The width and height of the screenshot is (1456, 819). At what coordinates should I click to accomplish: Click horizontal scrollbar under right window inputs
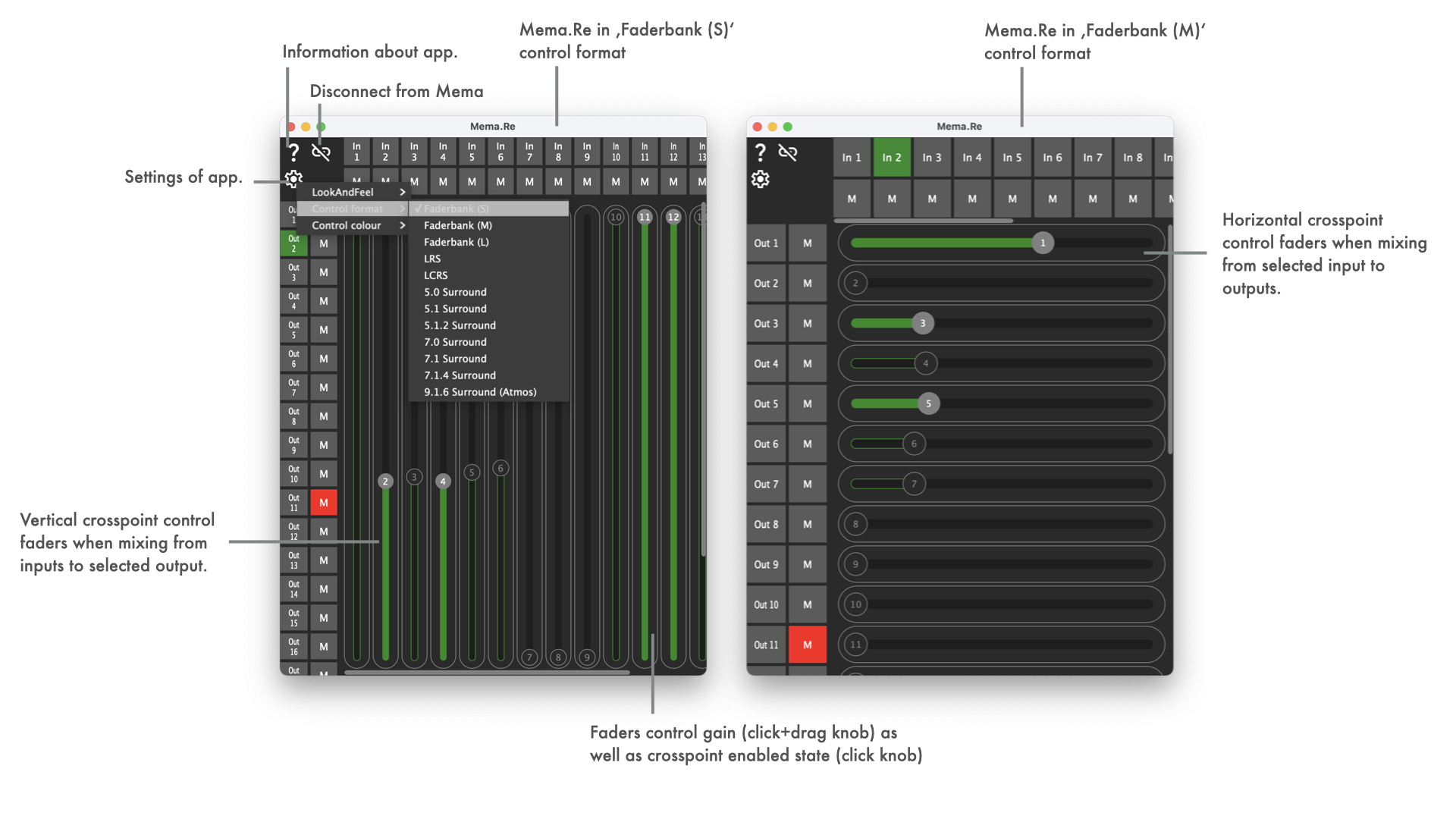pos(923,221)
